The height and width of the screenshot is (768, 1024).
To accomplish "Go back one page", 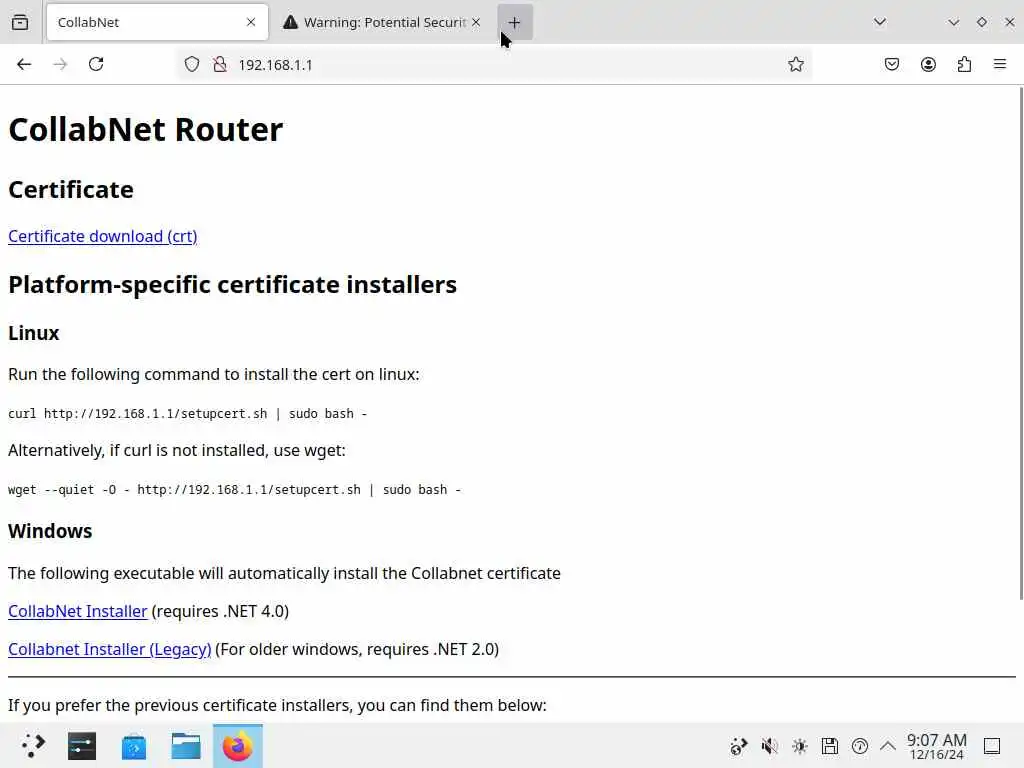I will (24, 64).
